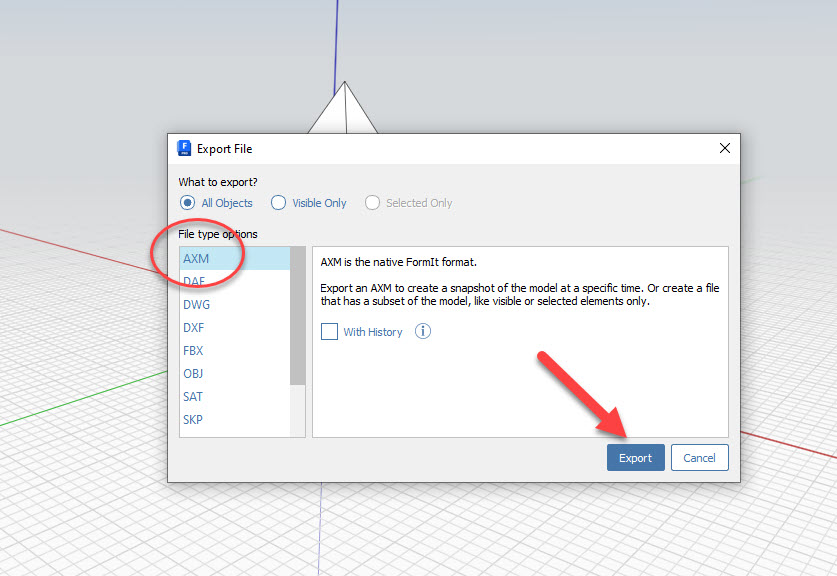Click the file type list scrollbar thumb
837x576 pixels.
pyautogui.click(x=297, y=315)
